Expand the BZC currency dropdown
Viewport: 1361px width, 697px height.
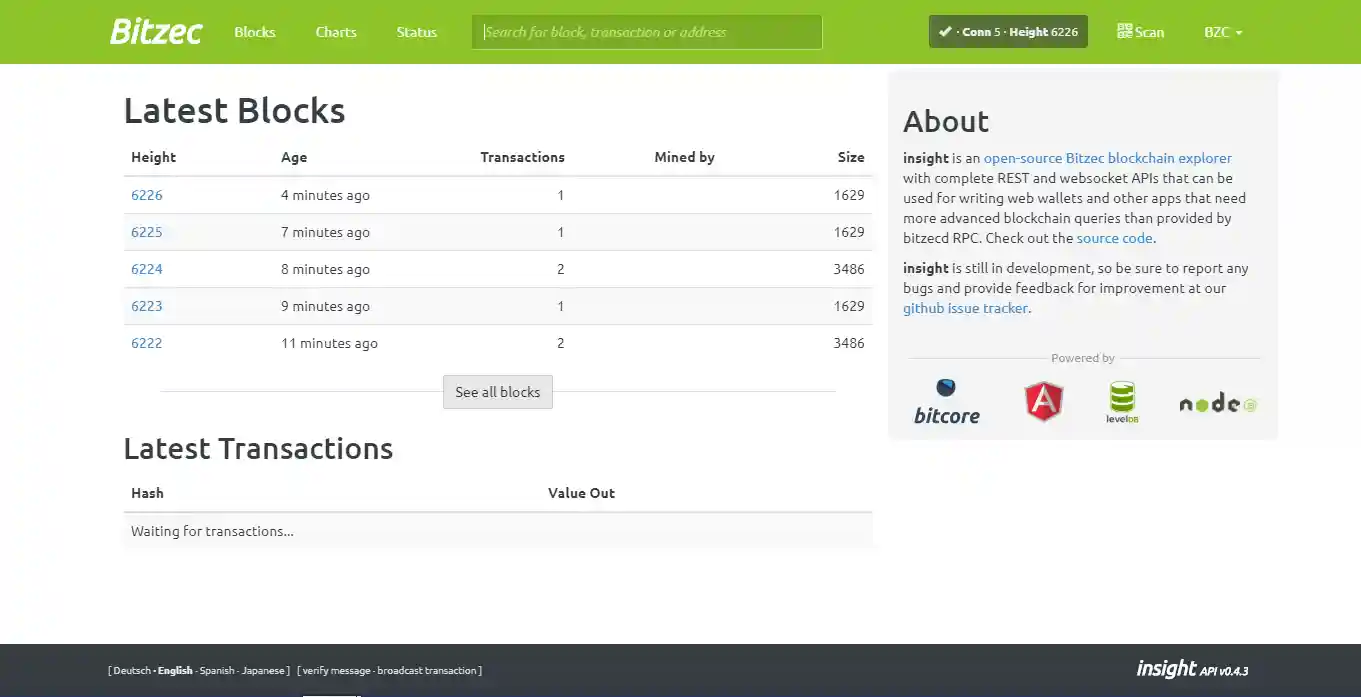(1223, 32)
